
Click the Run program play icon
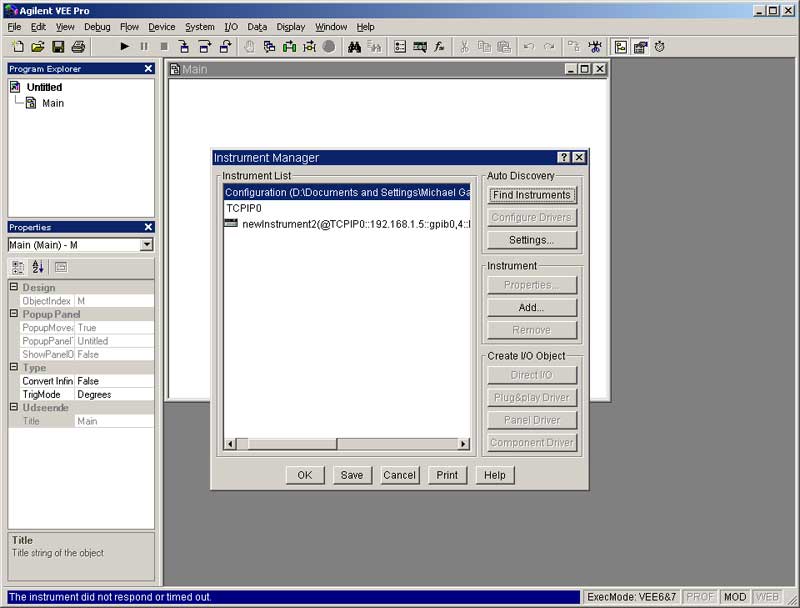(x=125, y=47)
